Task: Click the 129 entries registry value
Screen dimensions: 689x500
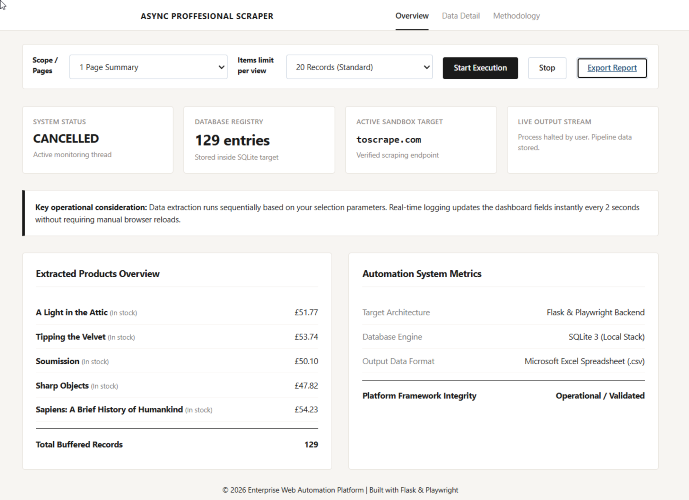Action: click(x=232, y=140)
